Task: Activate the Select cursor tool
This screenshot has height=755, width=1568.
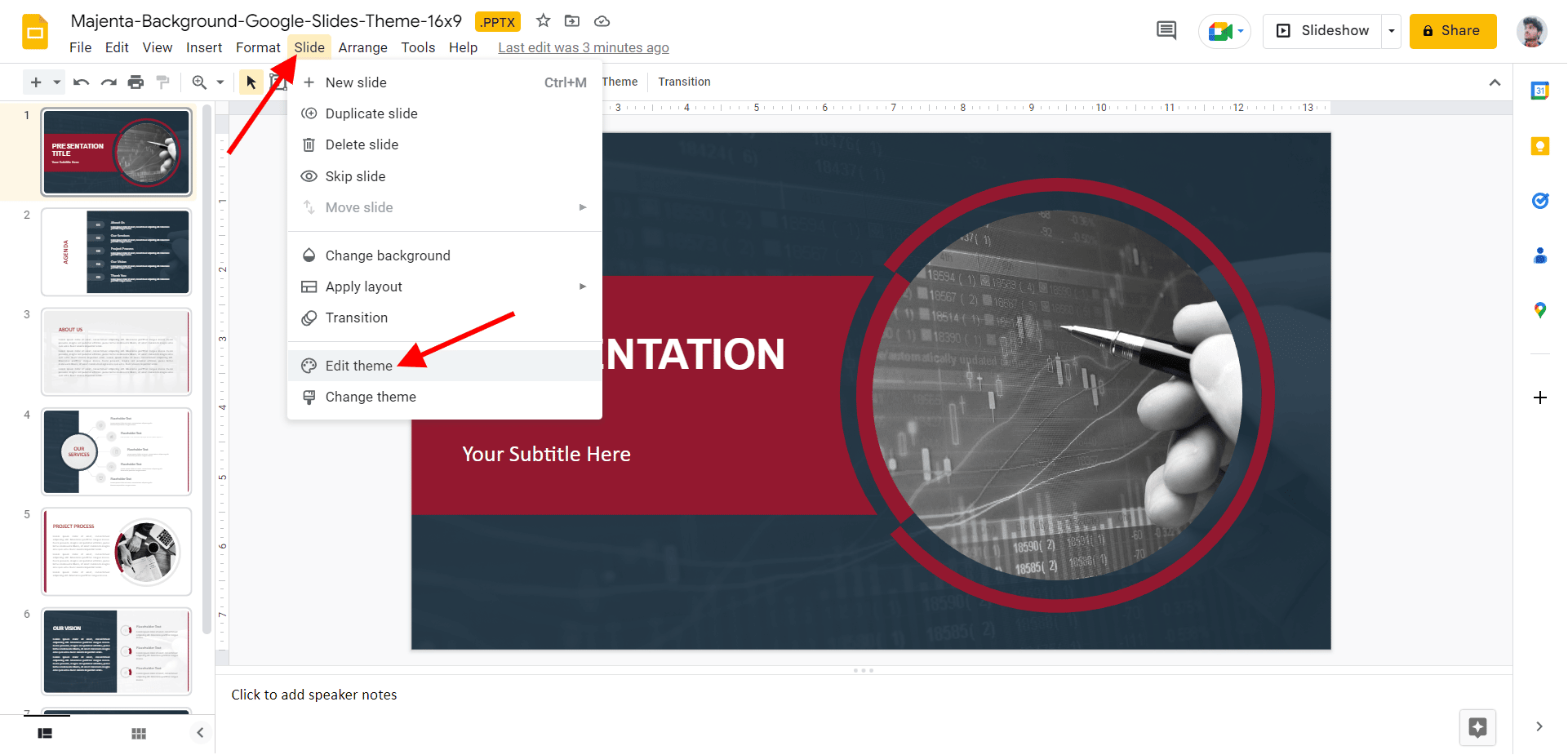Action: coord(251,82)
